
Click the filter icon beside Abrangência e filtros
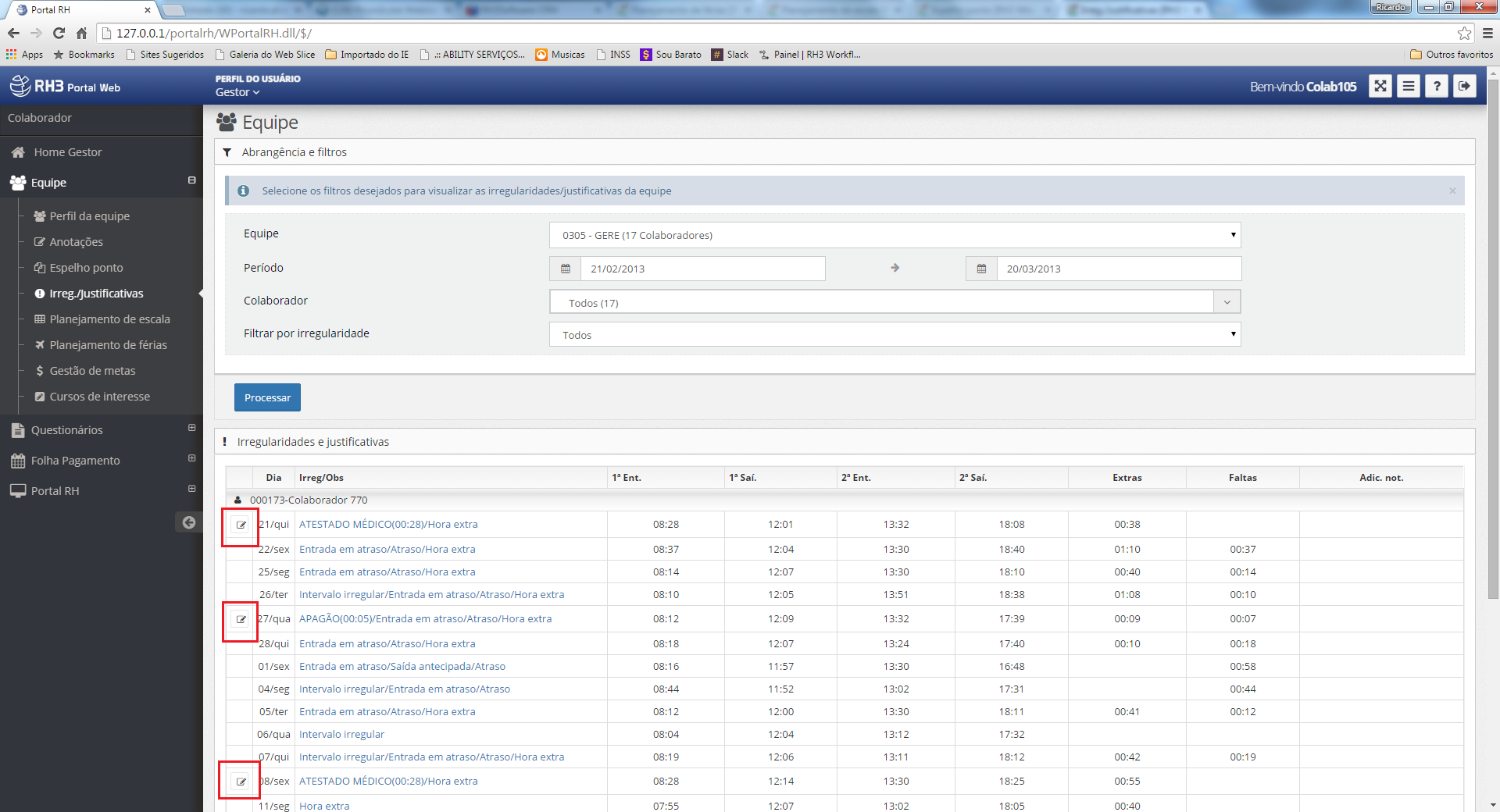[227, 152]
